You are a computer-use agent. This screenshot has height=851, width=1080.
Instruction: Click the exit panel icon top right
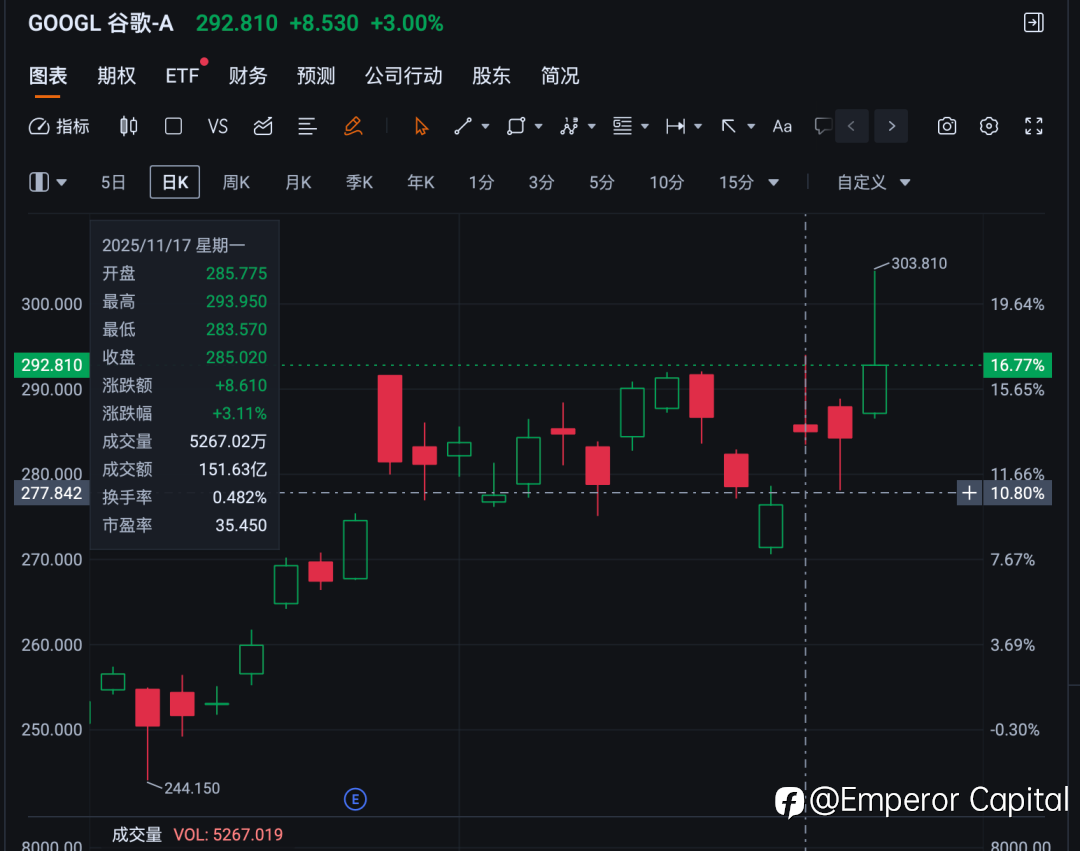1033,23
